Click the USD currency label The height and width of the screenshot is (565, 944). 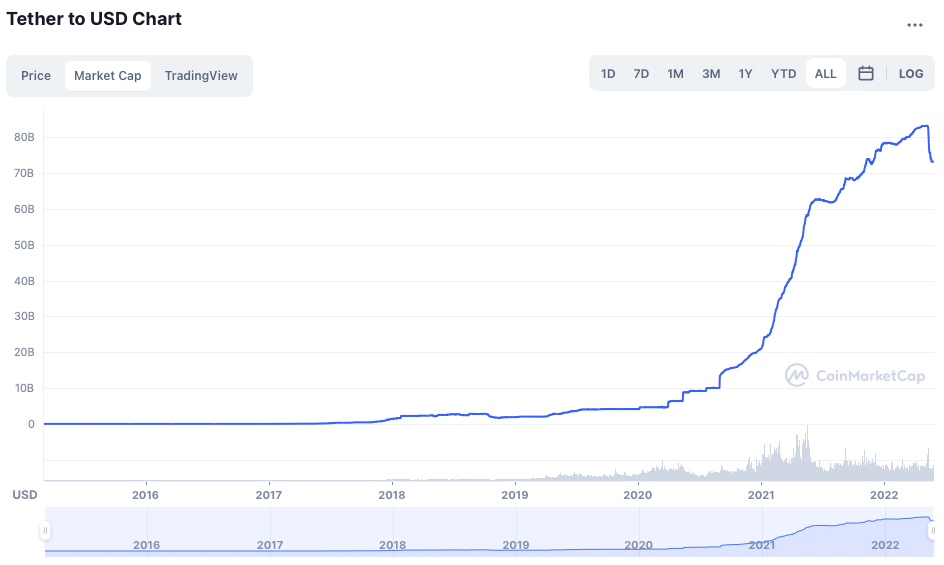[x=25, y=495]
